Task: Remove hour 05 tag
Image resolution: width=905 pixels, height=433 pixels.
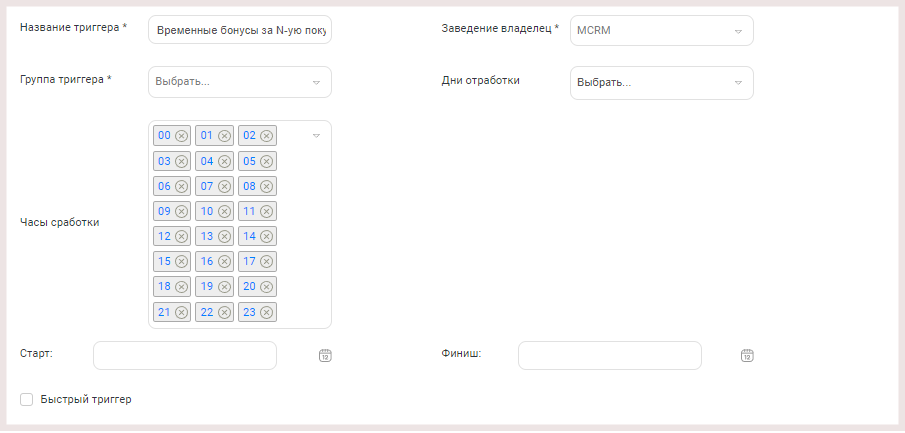Action: (266, 161)
